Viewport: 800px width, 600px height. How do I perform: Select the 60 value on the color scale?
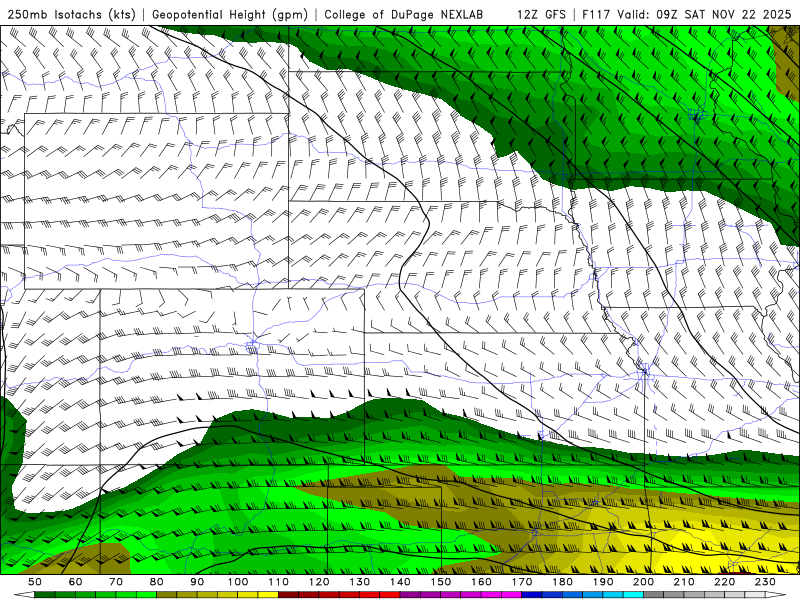75,582
